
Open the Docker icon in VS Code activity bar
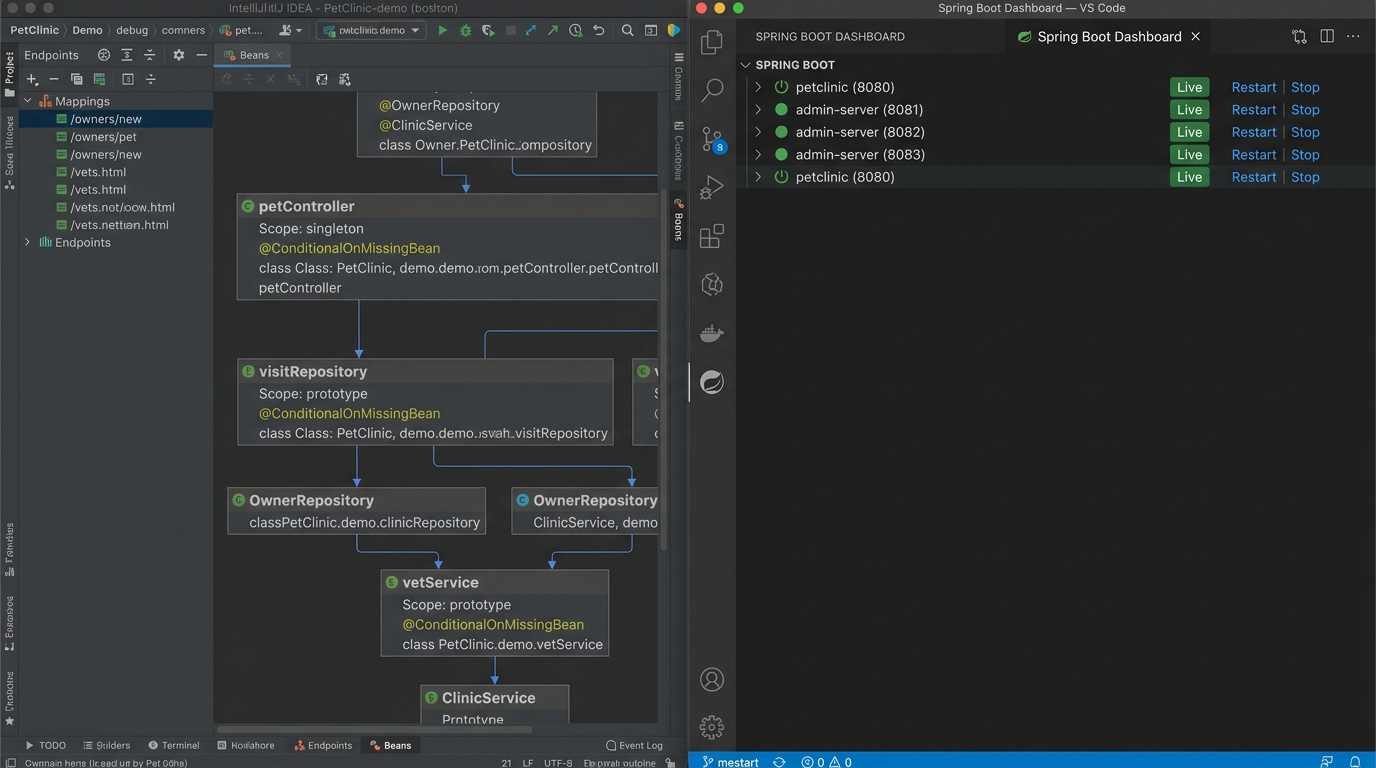coord(712,333)
